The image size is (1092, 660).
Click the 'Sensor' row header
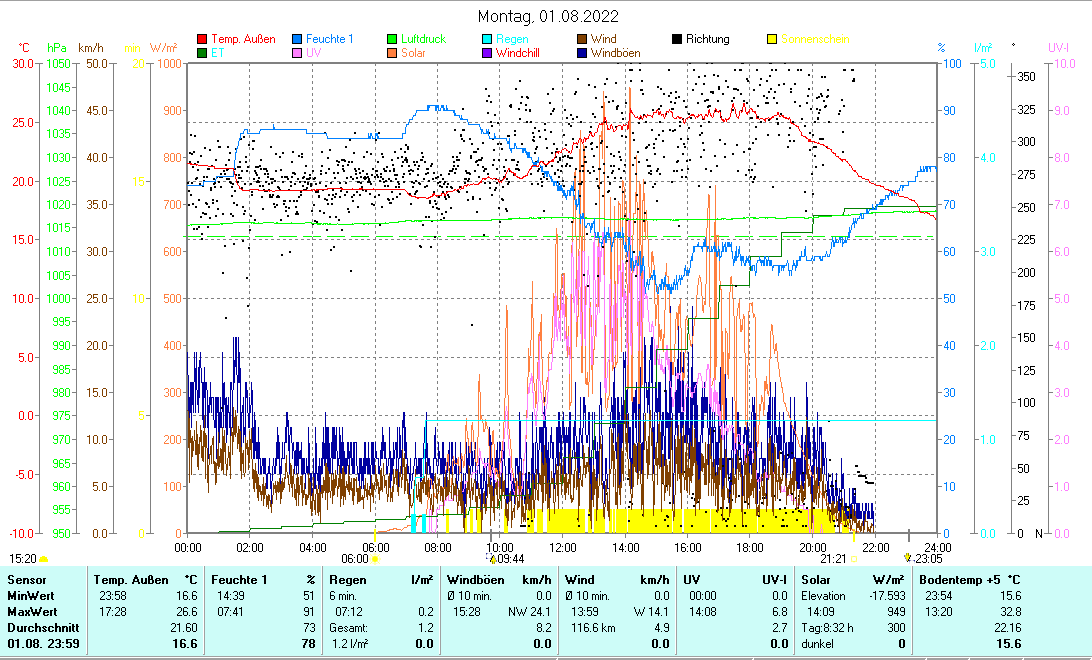(27, 580)
